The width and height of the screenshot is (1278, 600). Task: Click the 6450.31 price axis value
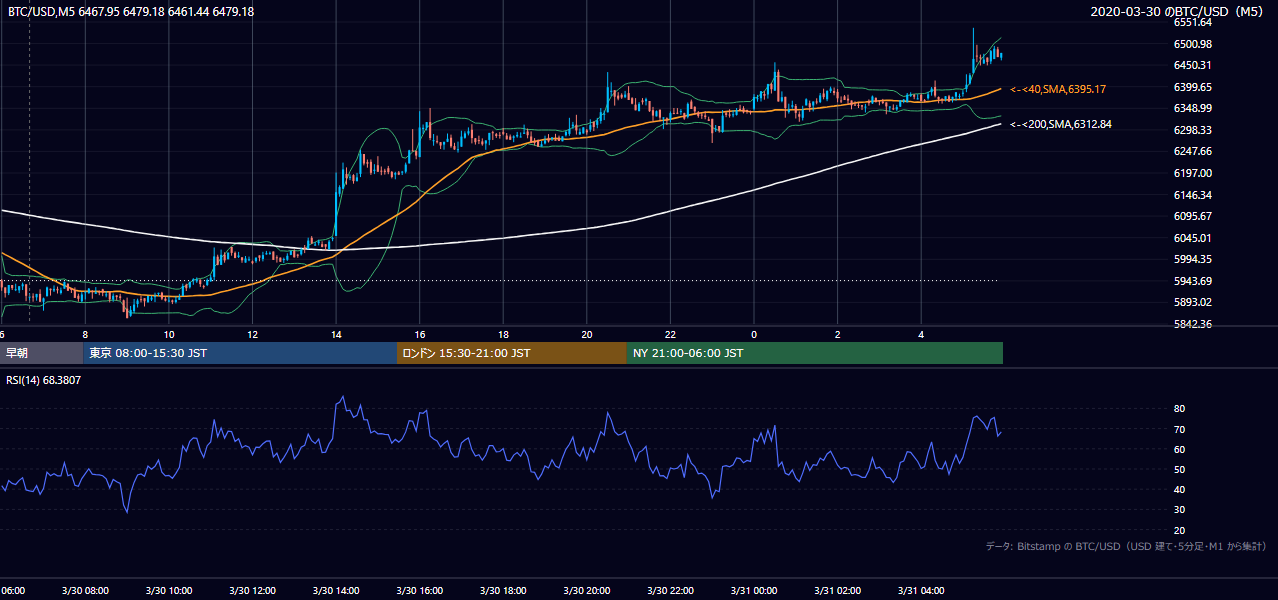[x=1193, y=65]
